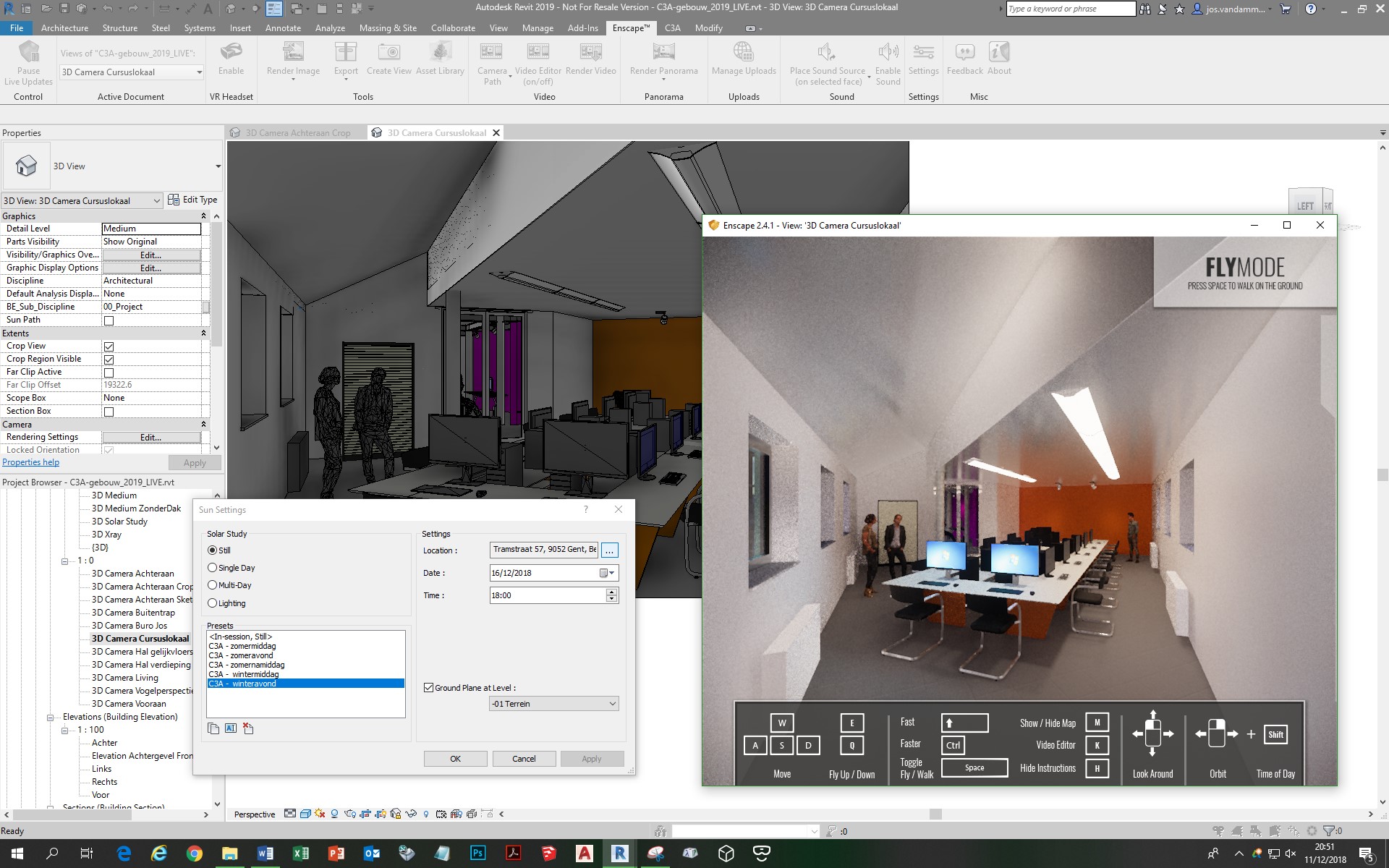
Task: Click Edit Type button
Action: tap(192, 200)
